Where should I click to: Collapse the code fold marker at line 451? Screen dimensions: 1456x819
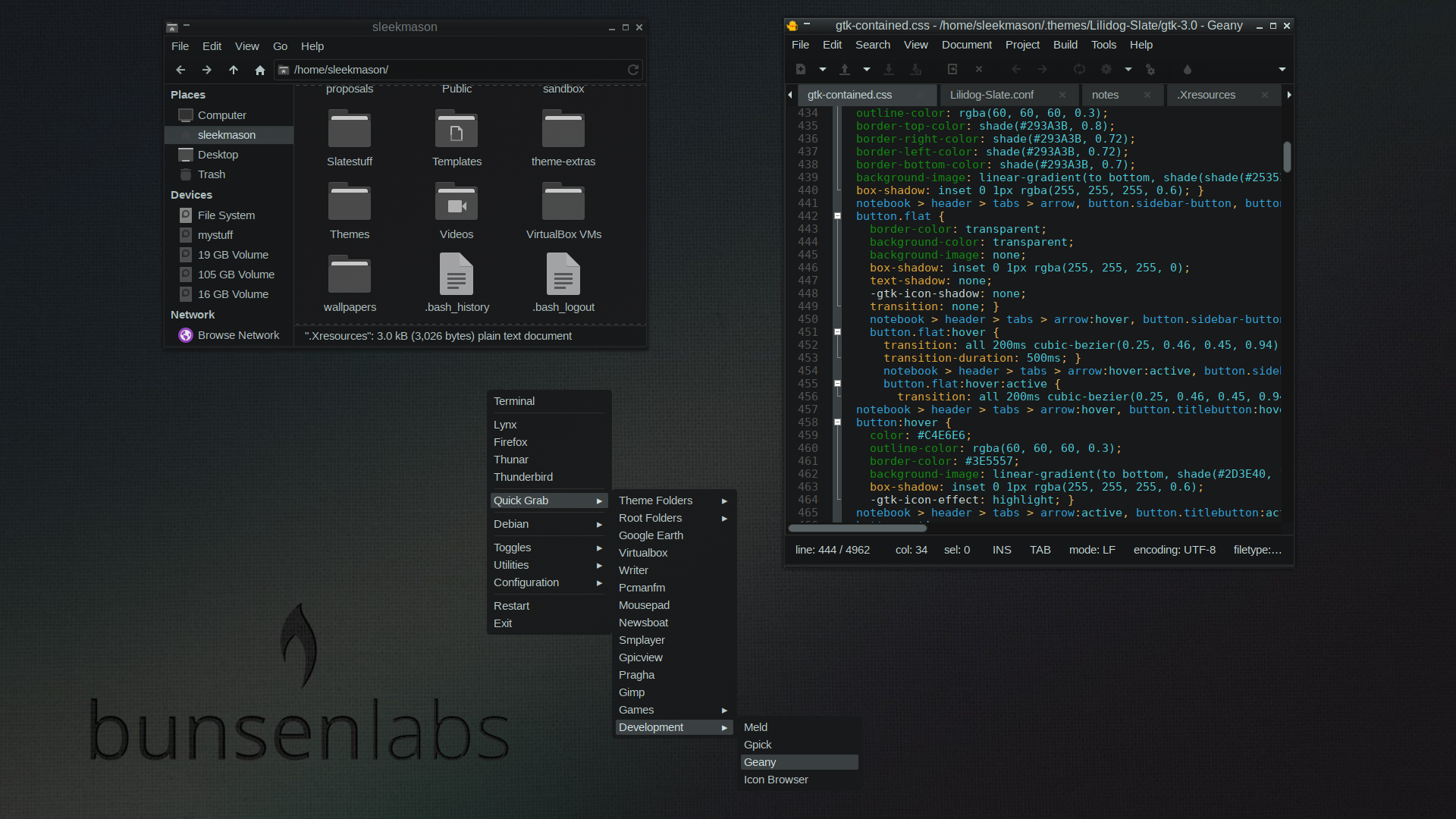838,332
